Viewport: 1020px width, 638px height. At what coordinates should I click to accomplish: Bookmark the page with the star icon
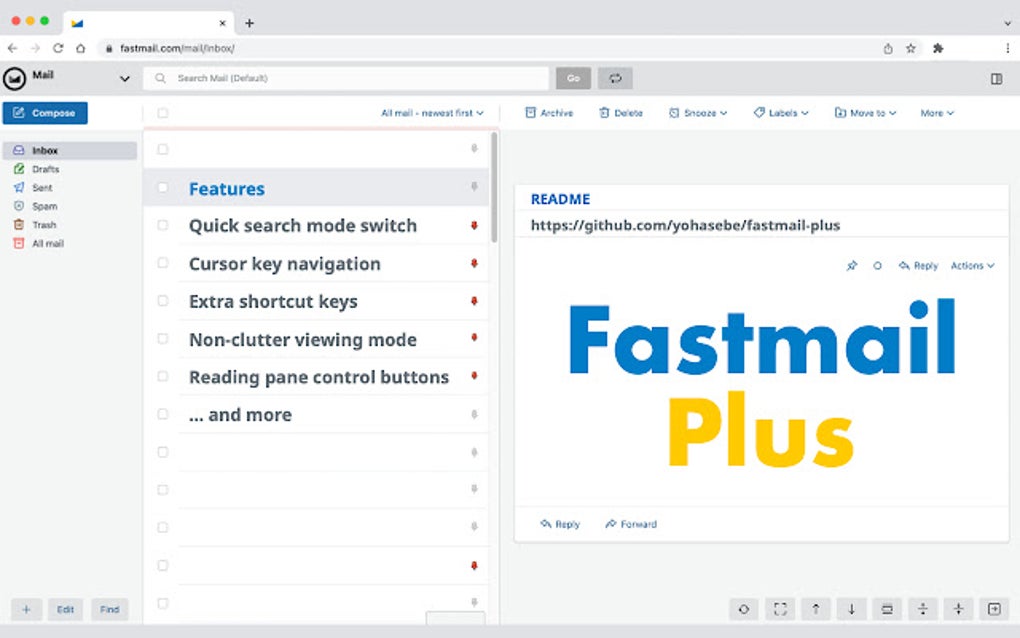click(911, 48)
